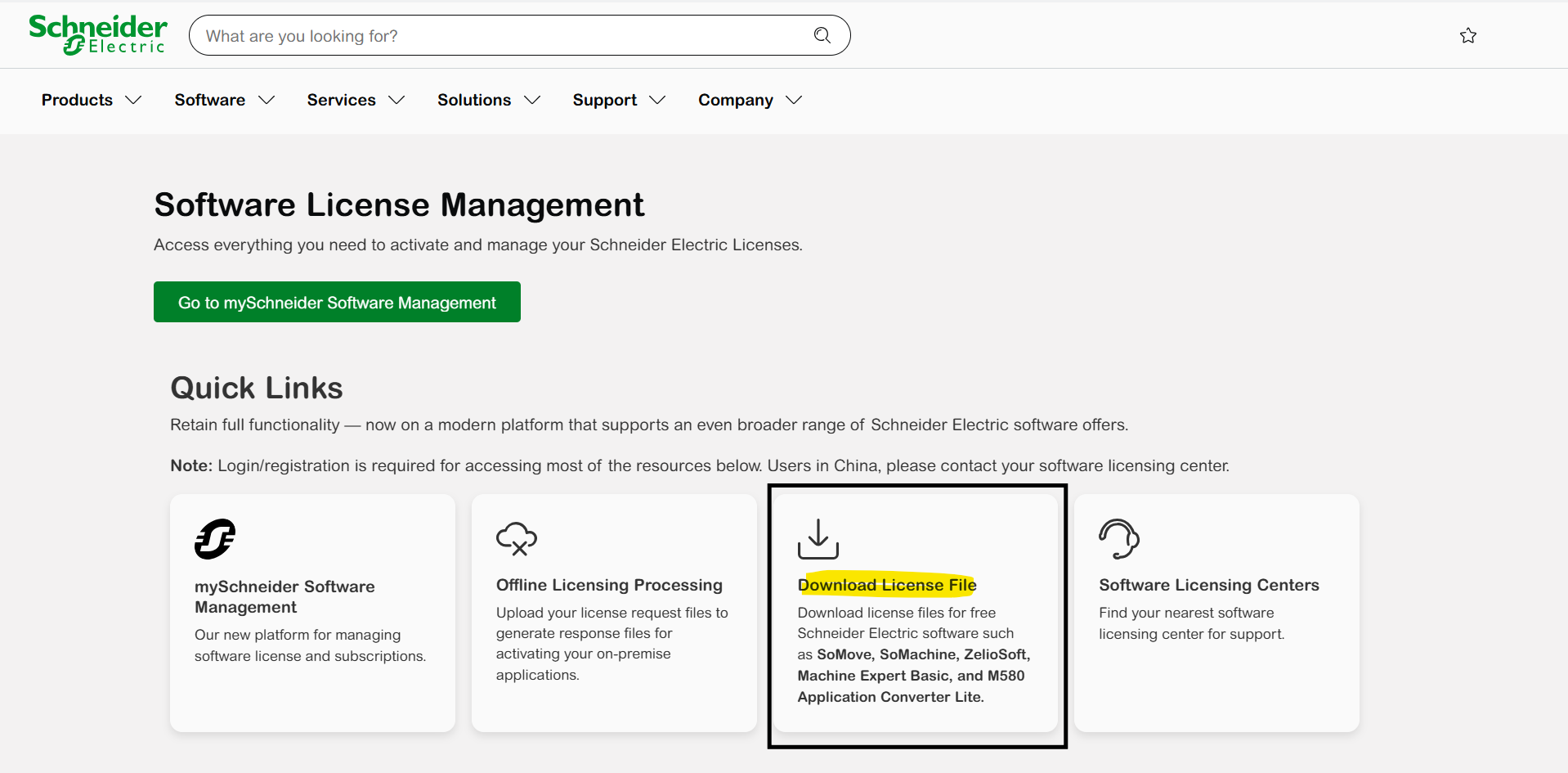Open the Solutions menu

[x=474, y=100]
